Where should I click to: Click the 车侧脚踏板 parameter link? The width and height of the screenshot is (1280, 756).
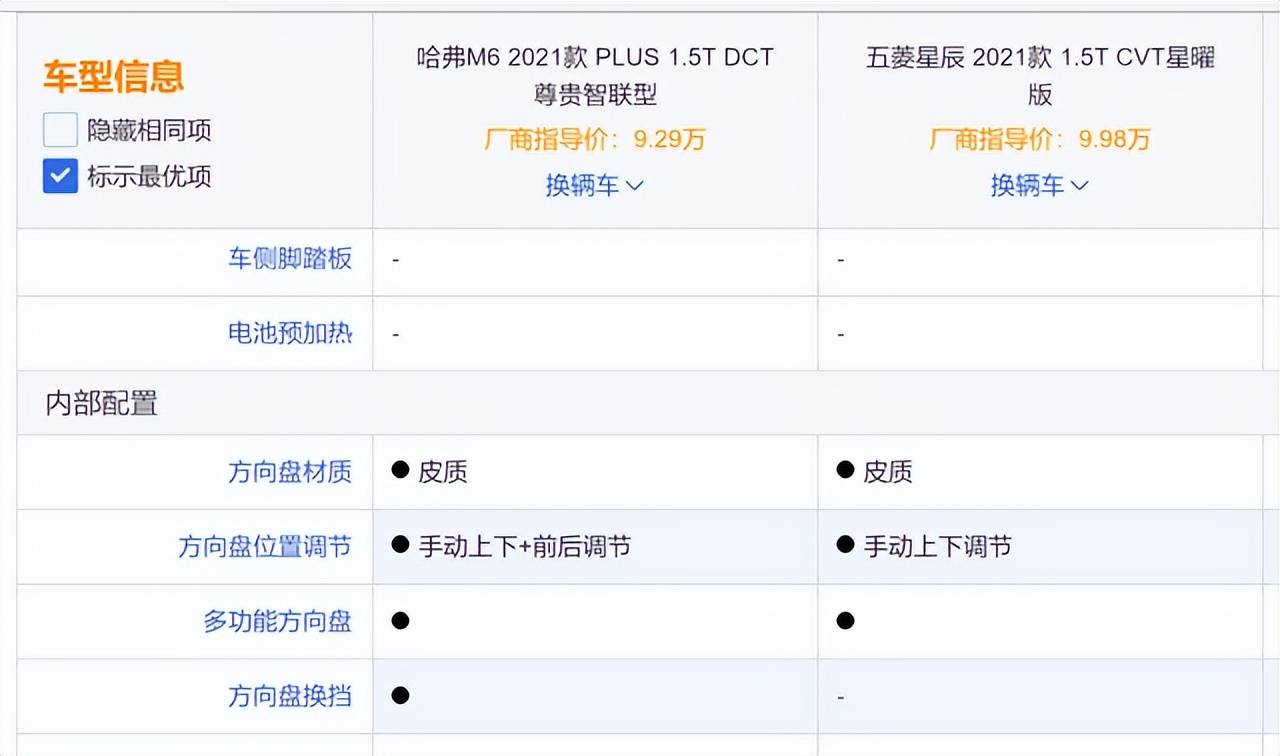point(289,259)
